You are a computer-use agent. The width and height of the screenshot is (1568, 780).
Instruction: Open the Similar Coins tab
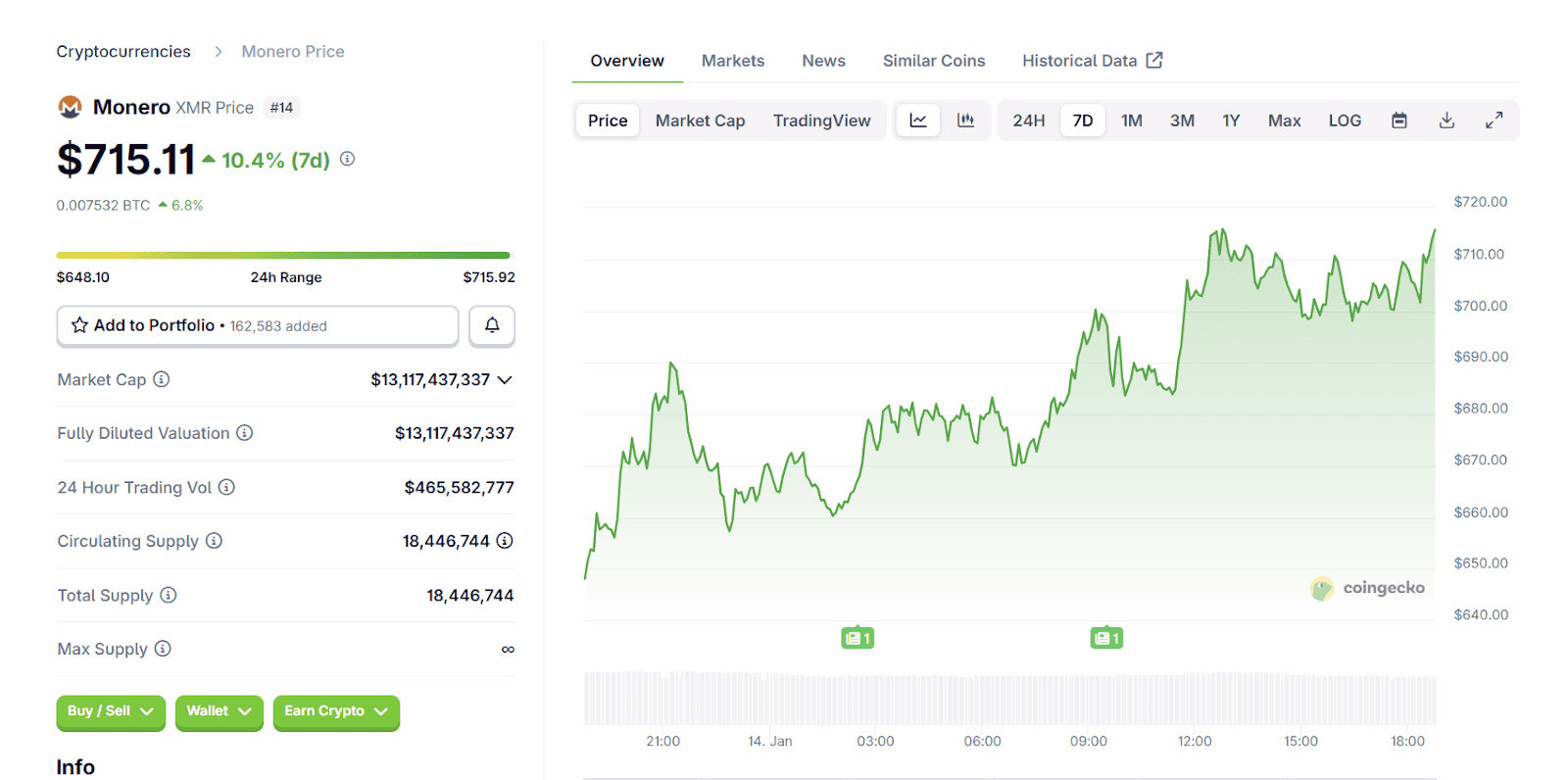click(933, 61)
